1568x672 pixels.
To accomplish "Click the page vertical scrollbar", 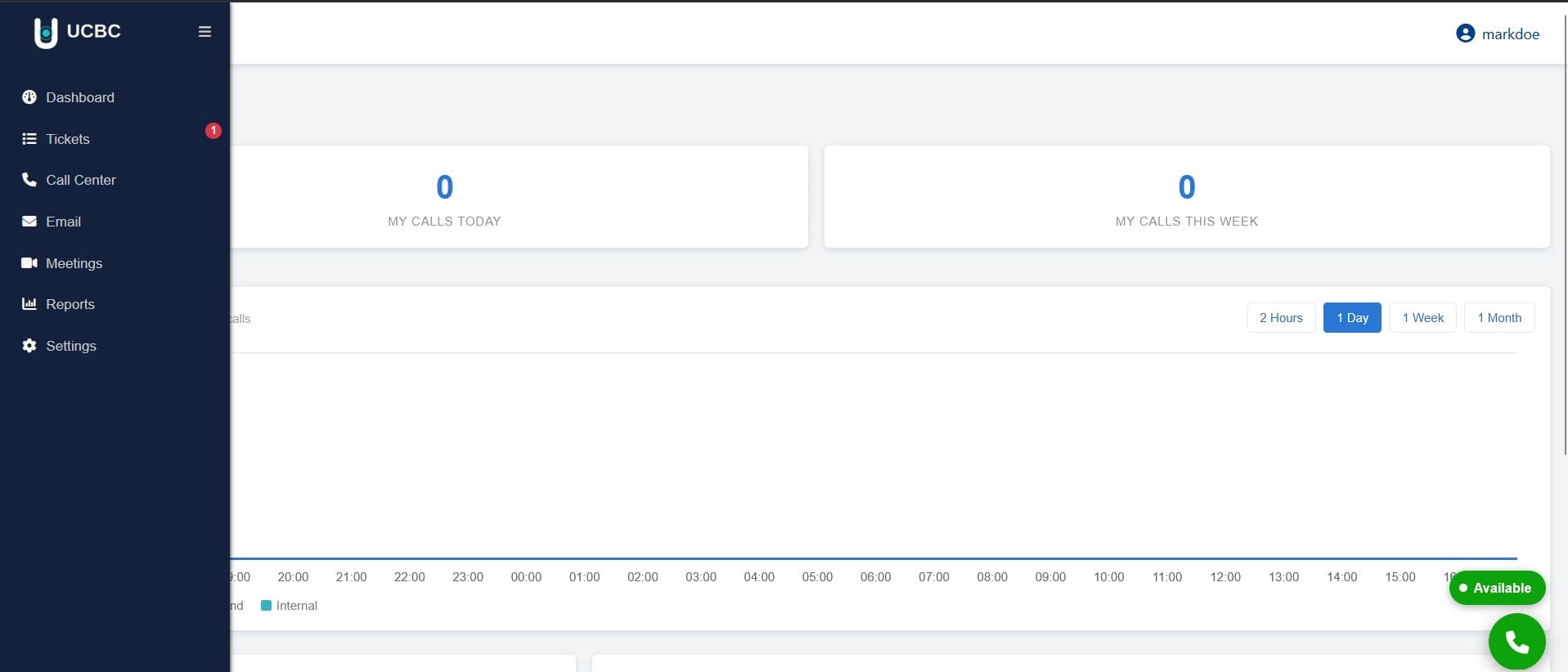I will (x=1564, y=233).
